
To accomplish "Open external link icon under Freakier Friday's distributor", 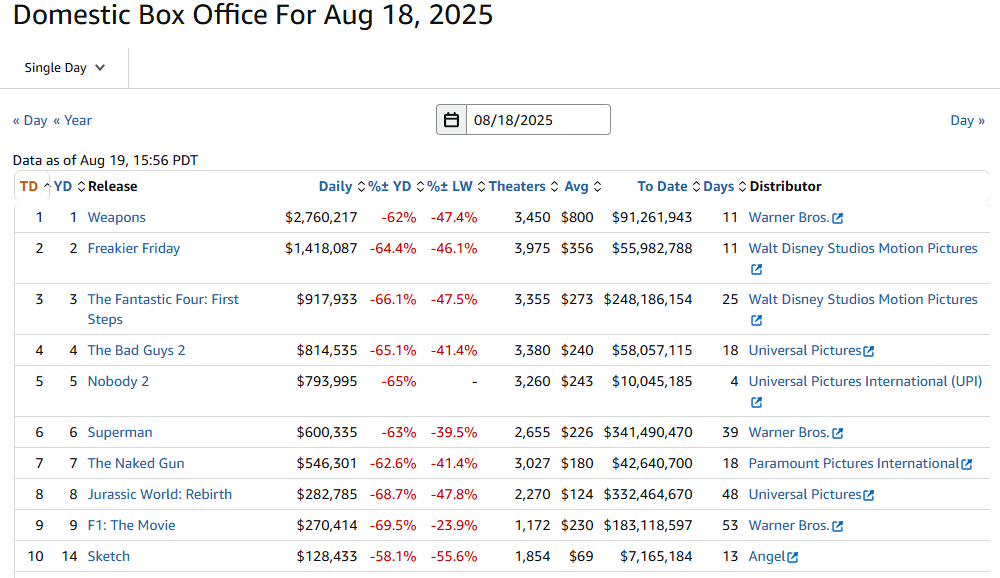I will 756,269.
